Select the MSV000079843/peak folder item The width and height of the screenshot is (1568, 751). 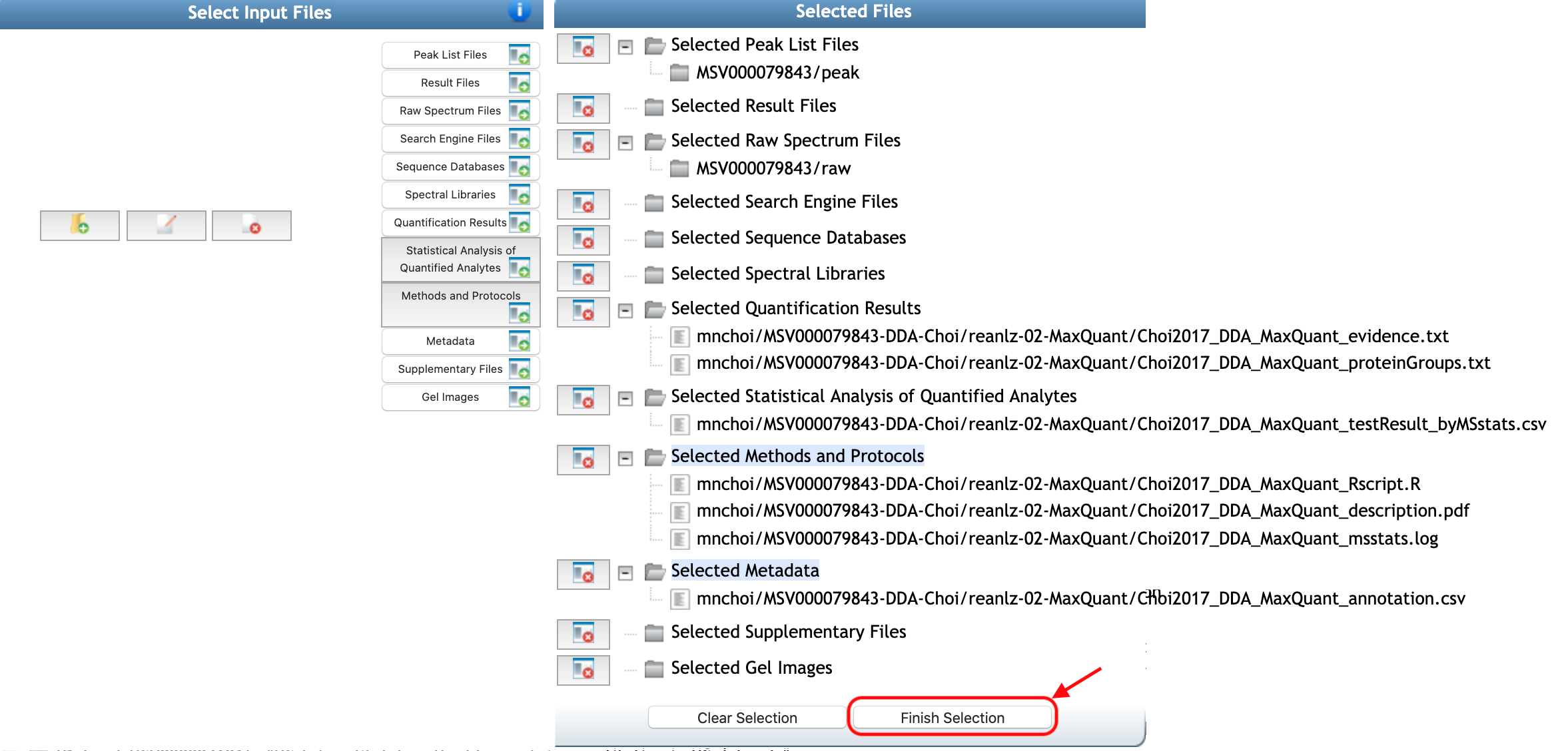tap(777, 73)
